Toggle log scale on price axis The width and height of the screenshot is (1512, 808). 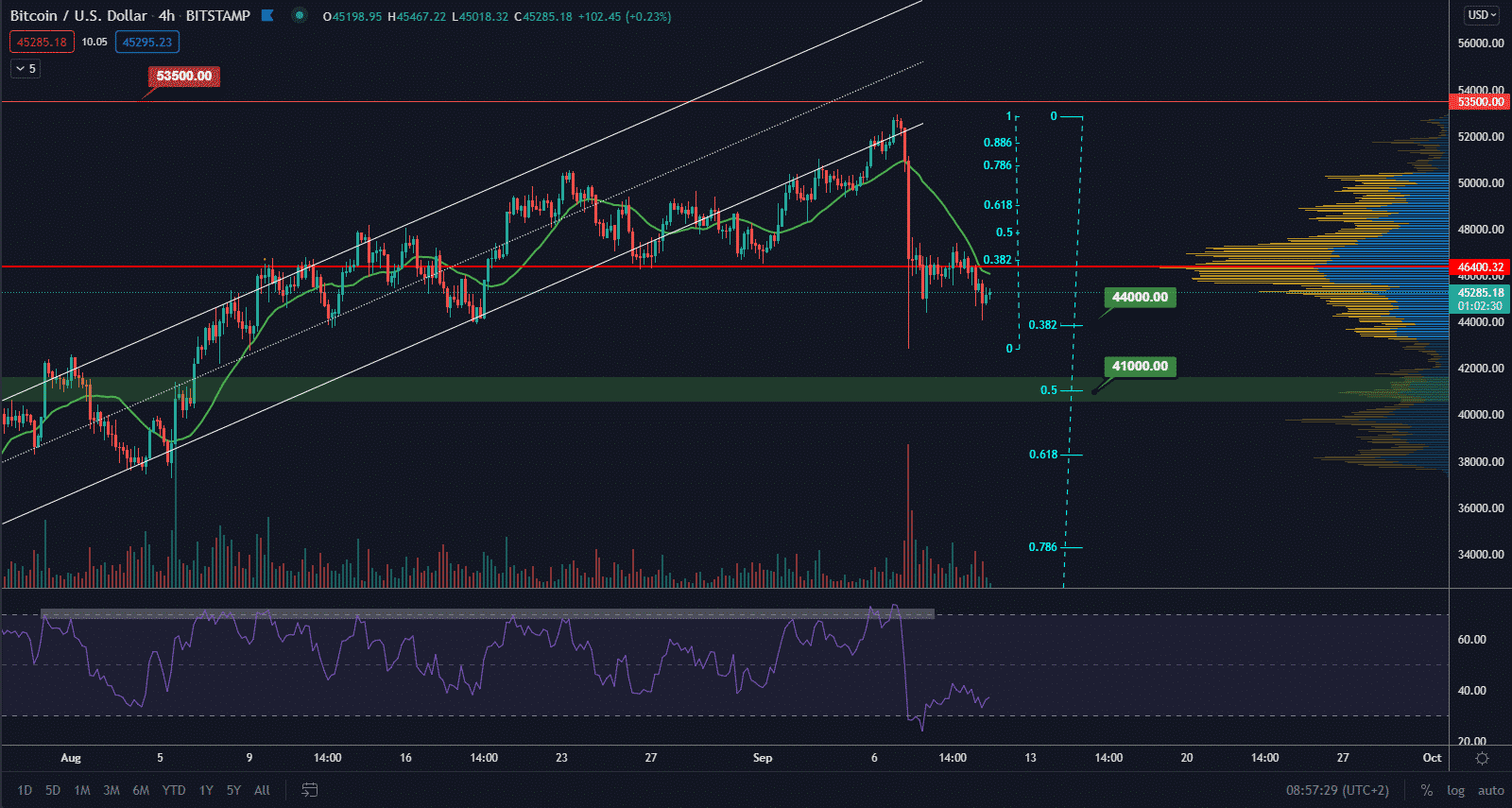[x=1455, y=790]
